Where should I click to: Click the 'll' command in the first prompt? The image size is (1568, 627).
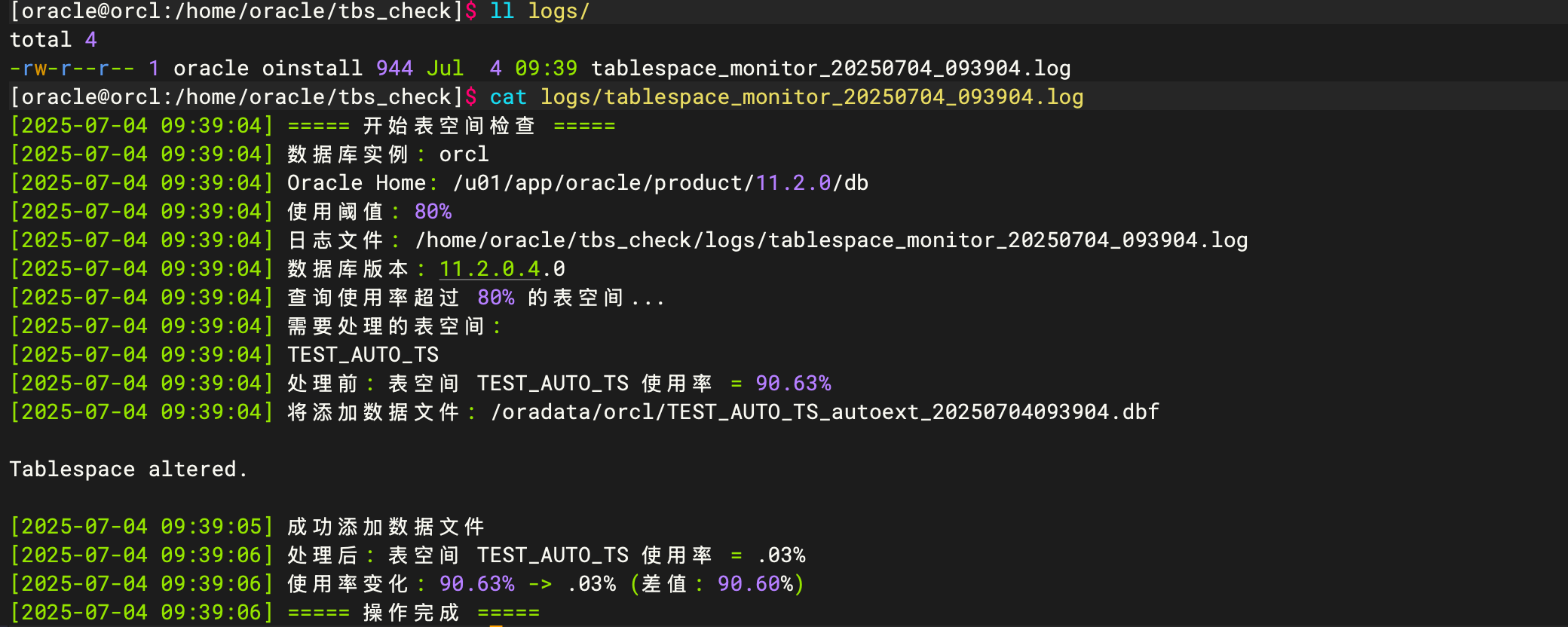tap(502, 11)
